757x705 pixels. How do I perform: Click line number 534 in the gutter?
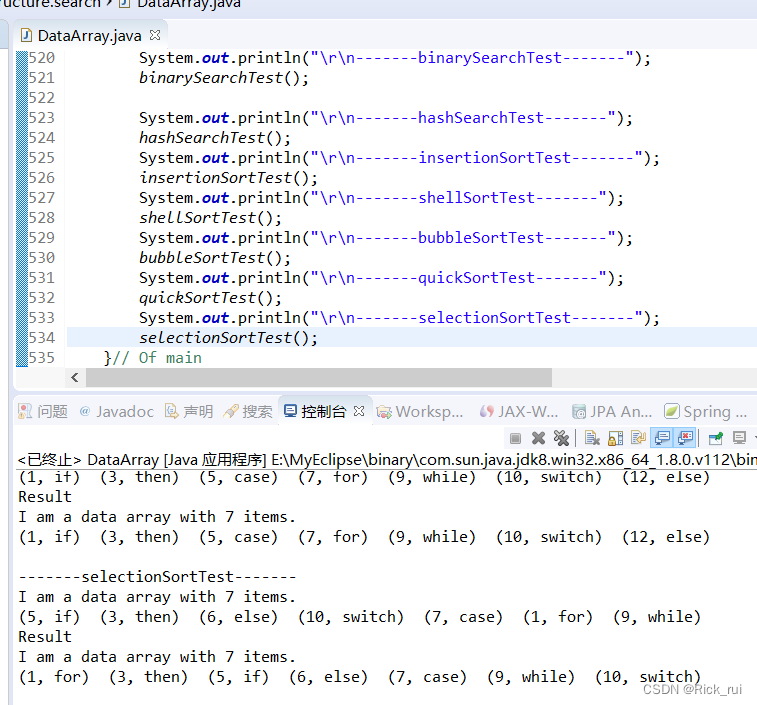[42, 338]
